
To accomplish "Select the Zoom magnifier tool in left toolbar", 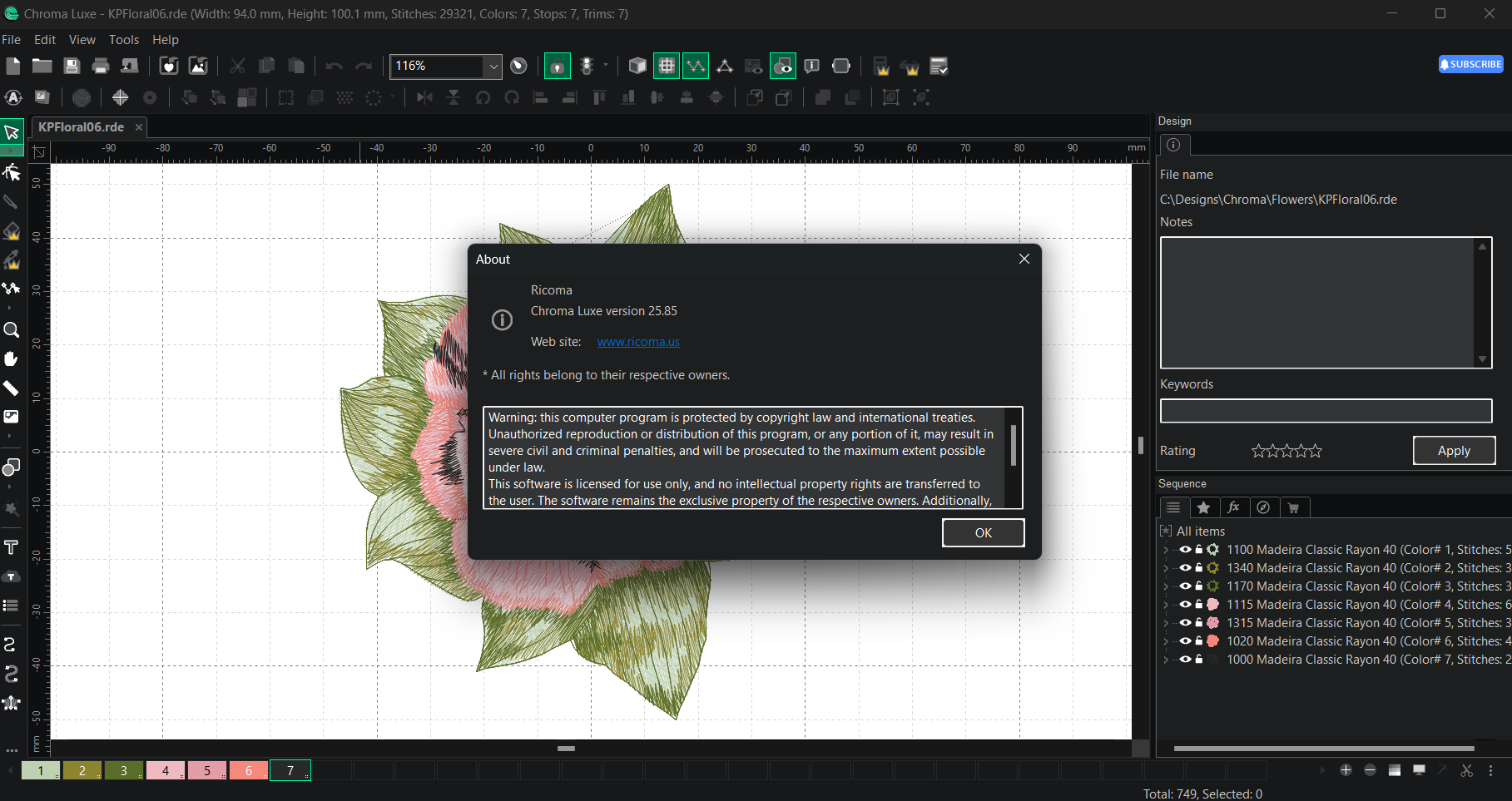I will click(x=12, y=330).
